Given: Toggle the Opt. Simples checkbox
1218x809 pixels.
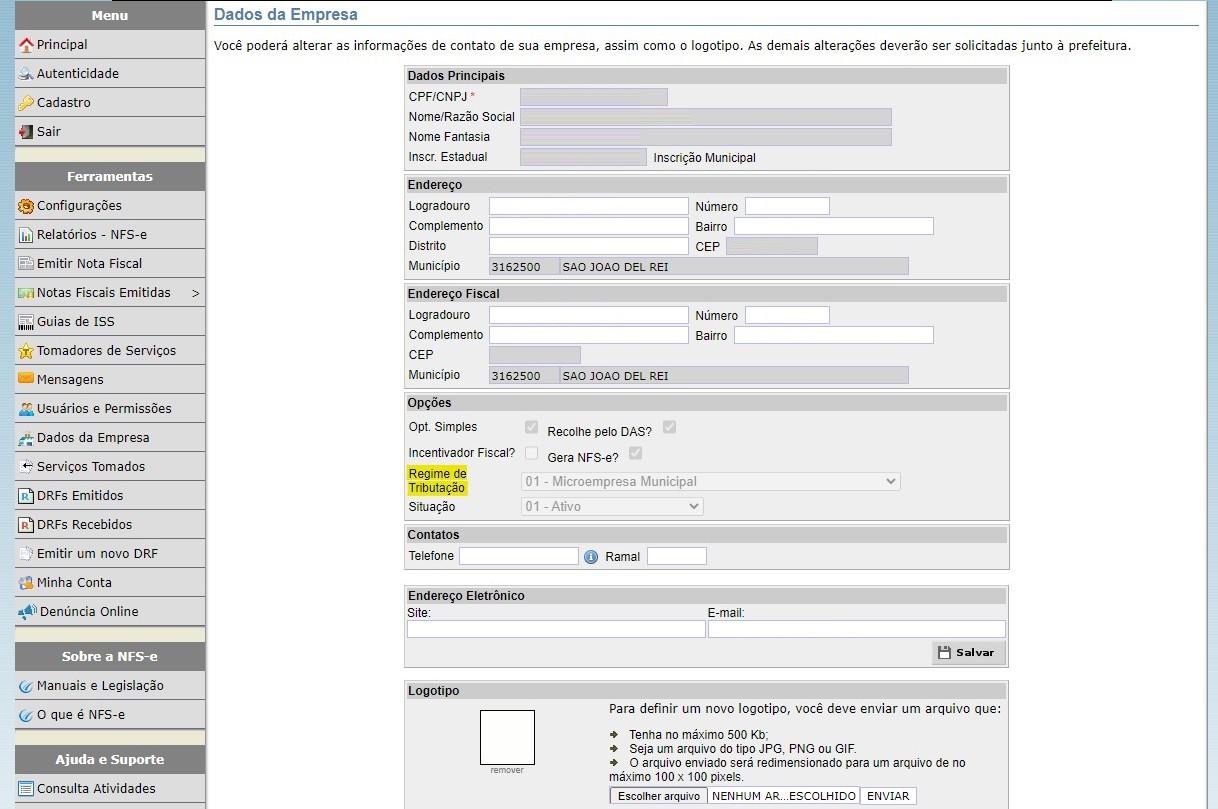Looking at the screenshot, I should [531, 427].
